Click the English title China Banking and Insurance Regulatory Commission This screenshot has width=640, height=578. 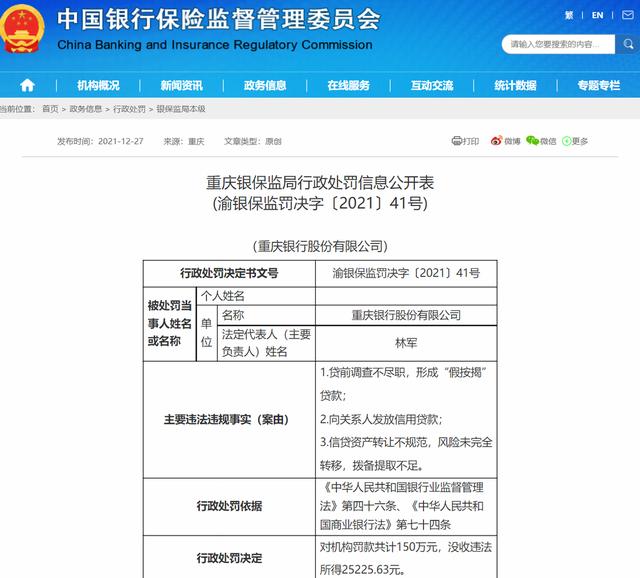[215, 44]
